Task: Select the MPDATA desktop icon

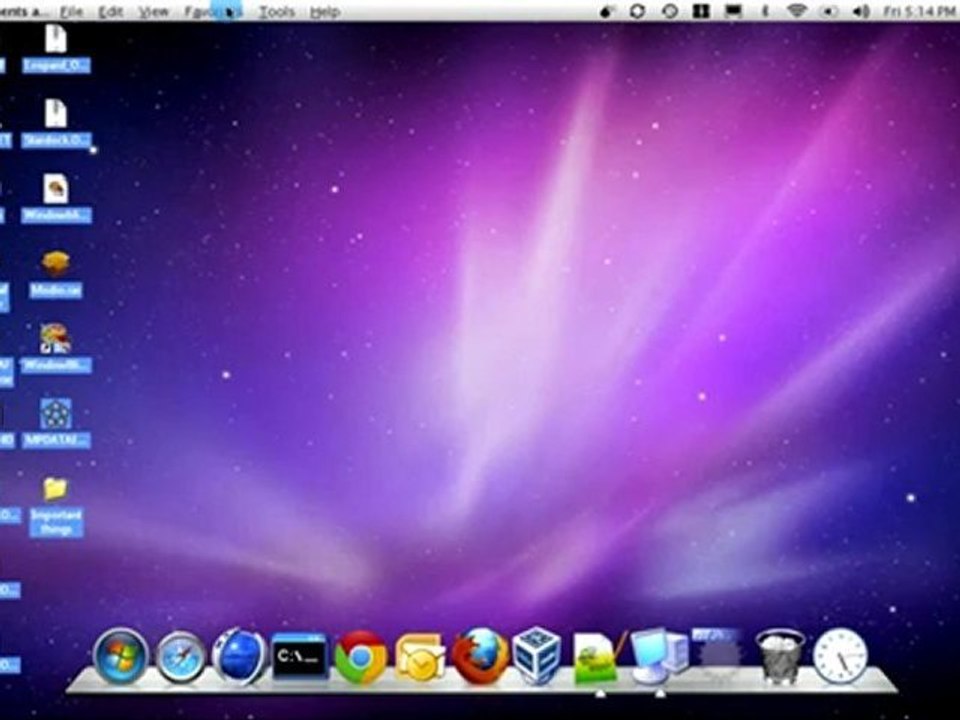Action: coord(56,424)
